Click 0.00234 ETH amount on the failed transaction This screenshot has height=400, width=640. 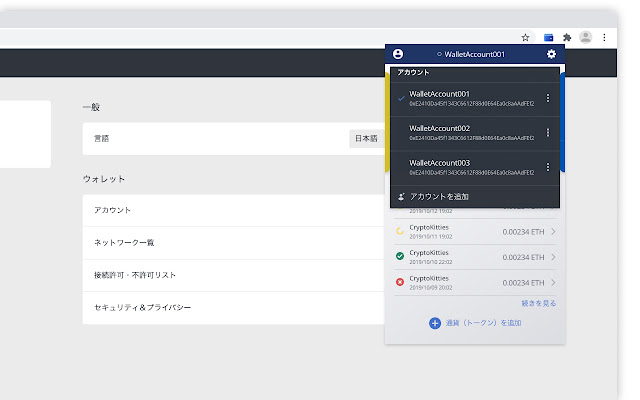pyautogui.click(x=523, y=283)
